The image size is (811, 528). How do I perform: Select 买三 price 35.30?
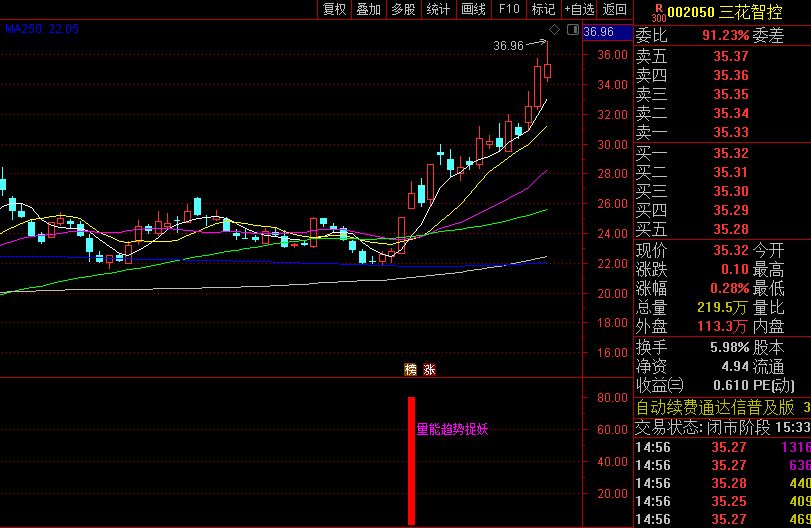tap(731, 191)
